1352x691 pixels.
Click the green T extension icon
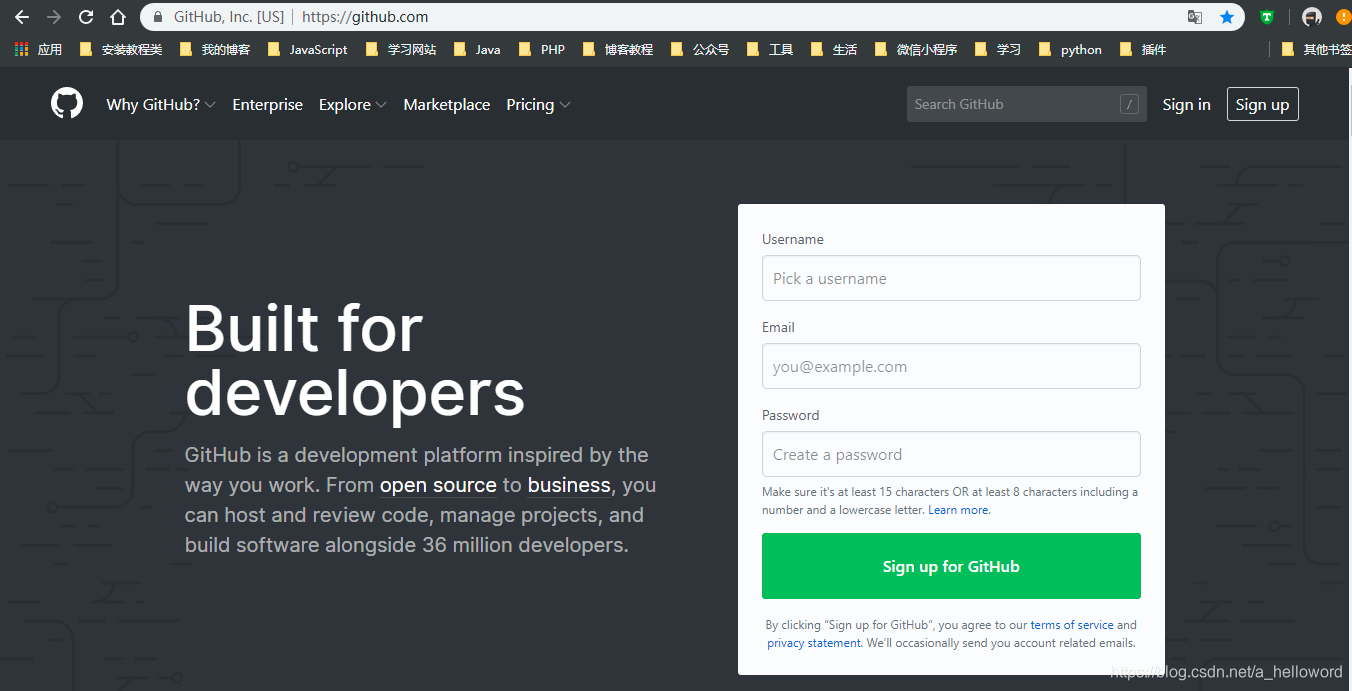pos(1267,17)
